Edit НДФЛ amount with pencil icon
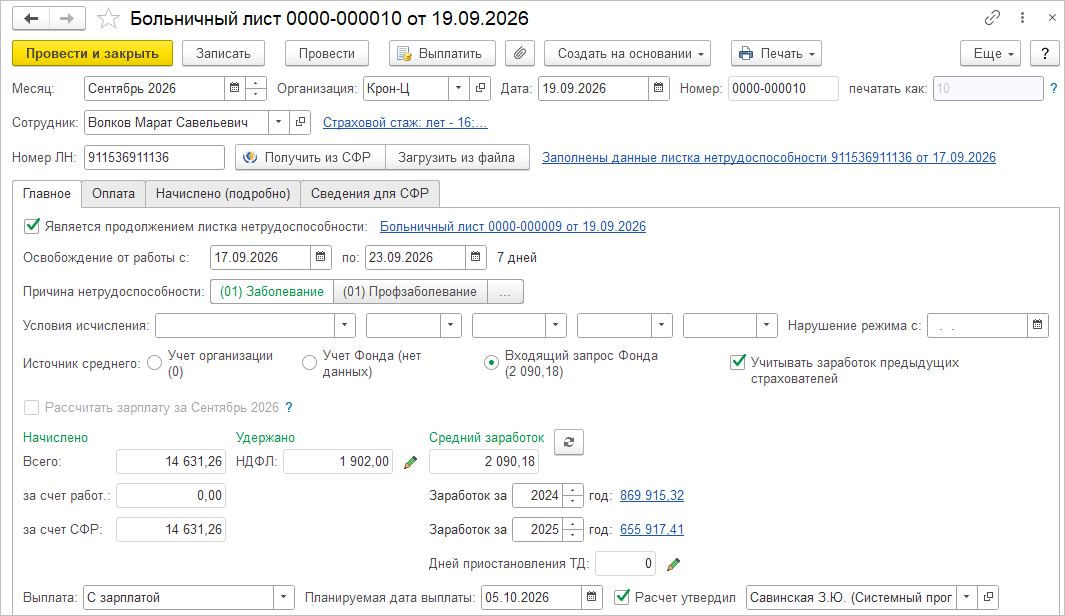The image size is (1065, 616). (410, 463)
